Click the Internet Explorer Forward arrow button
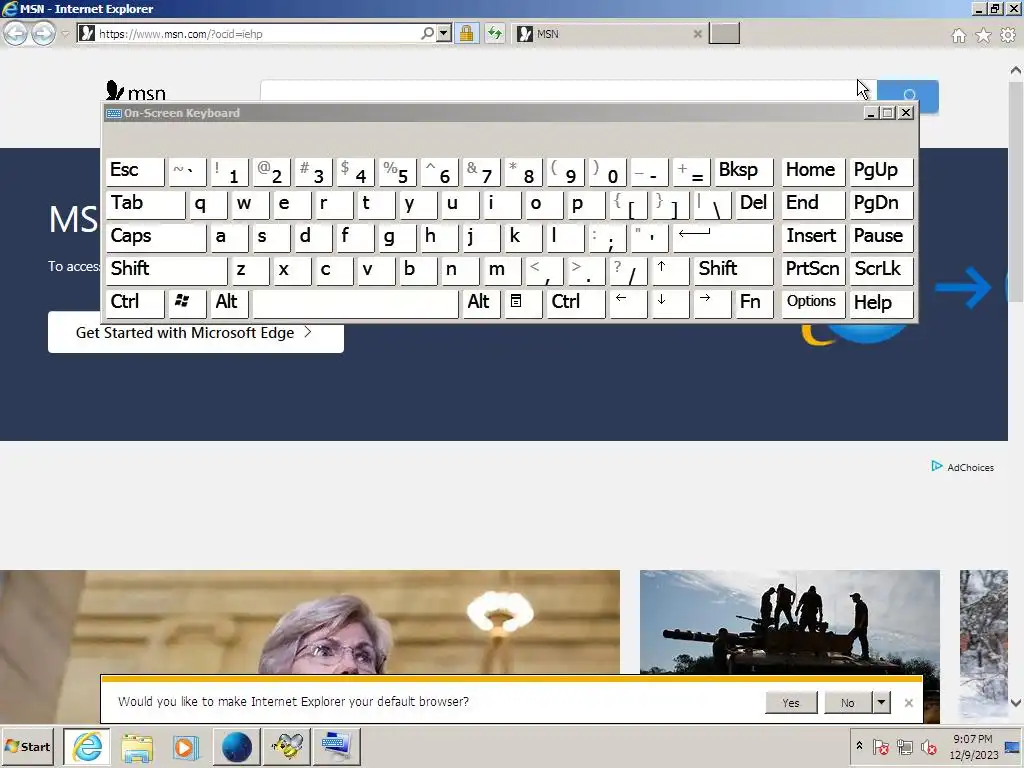1024x768 pixels. pos(43,33)
